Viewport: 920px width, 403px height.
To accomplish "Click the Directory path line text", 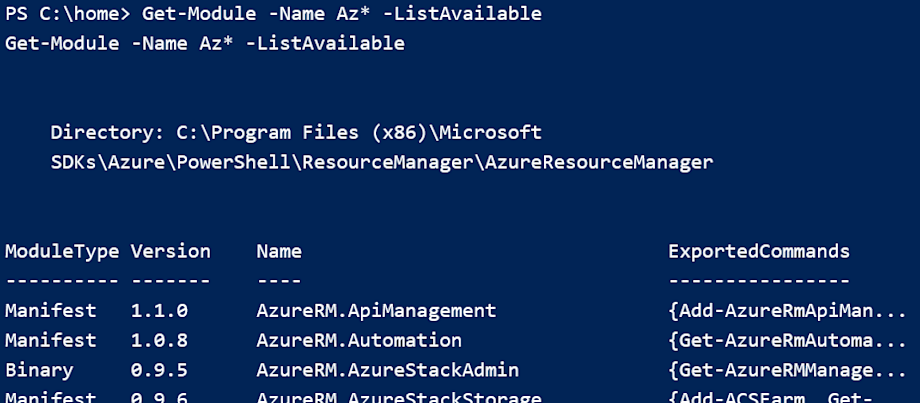I will coord(296,133).
